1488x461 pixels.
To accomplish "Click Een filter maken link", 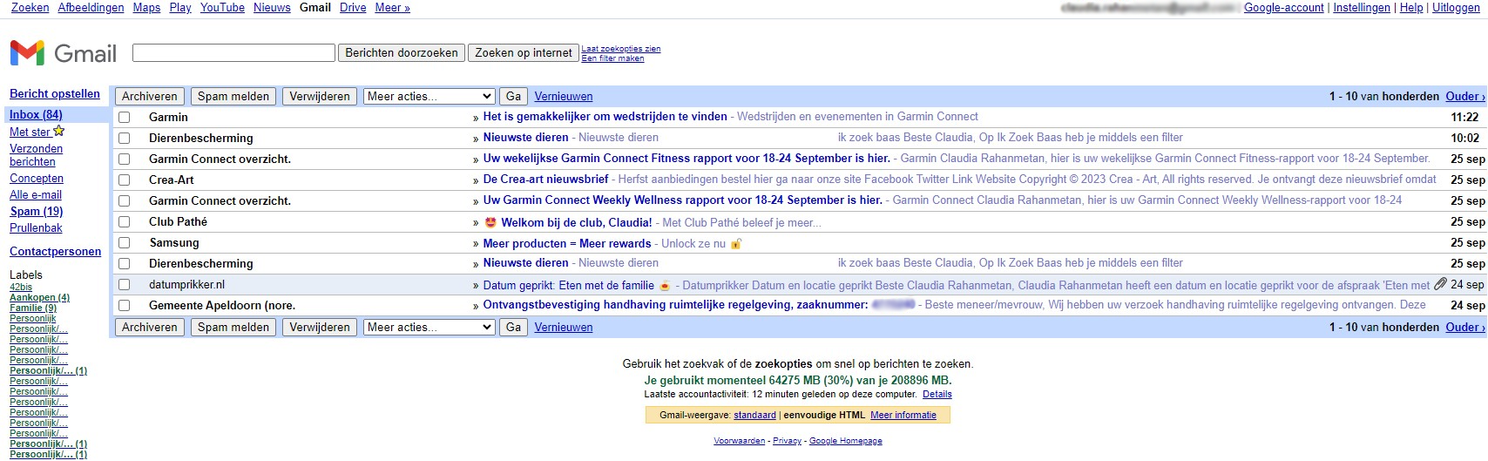I will click(x=613, y=58).
